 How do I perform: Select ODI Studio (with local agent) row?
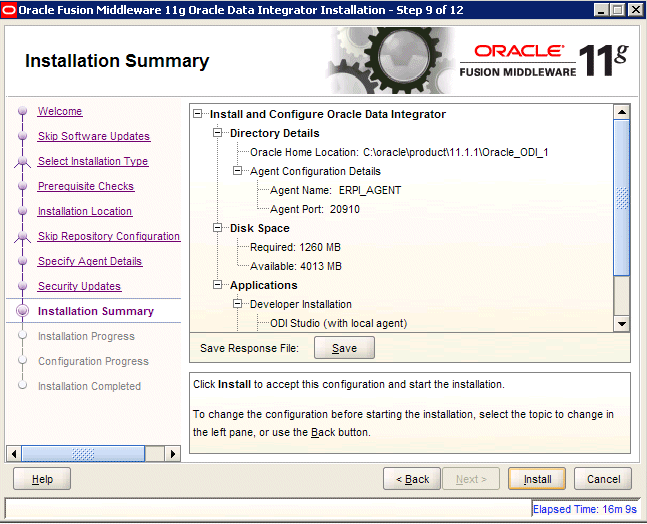pyautogui.click(x=339, y=323)
